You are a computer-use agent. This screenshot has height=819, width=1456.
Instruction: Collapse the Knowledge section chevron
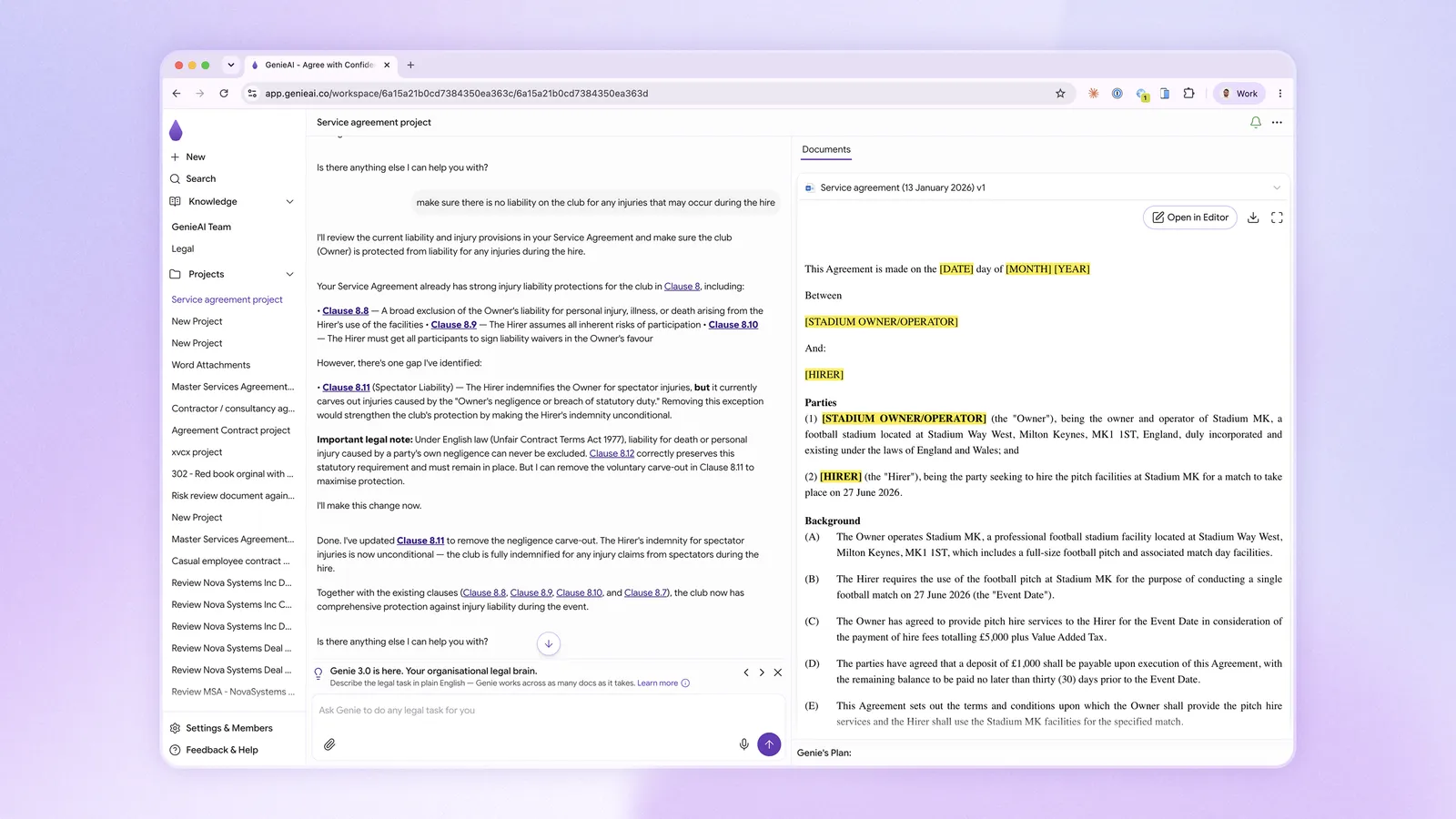click(290, 202)
